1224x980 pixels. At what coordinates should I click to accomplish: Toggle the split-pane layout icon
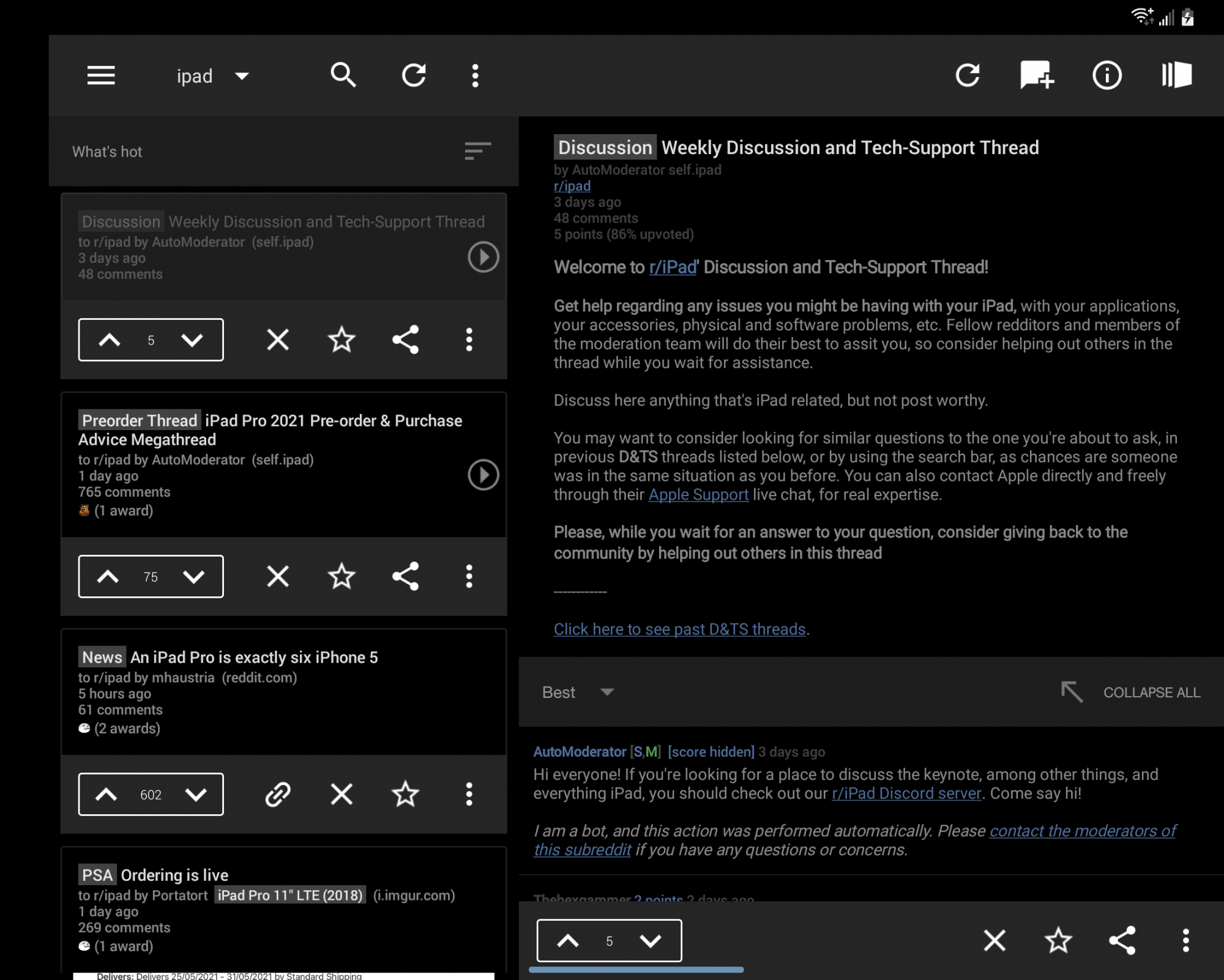tap(1177, 76)
